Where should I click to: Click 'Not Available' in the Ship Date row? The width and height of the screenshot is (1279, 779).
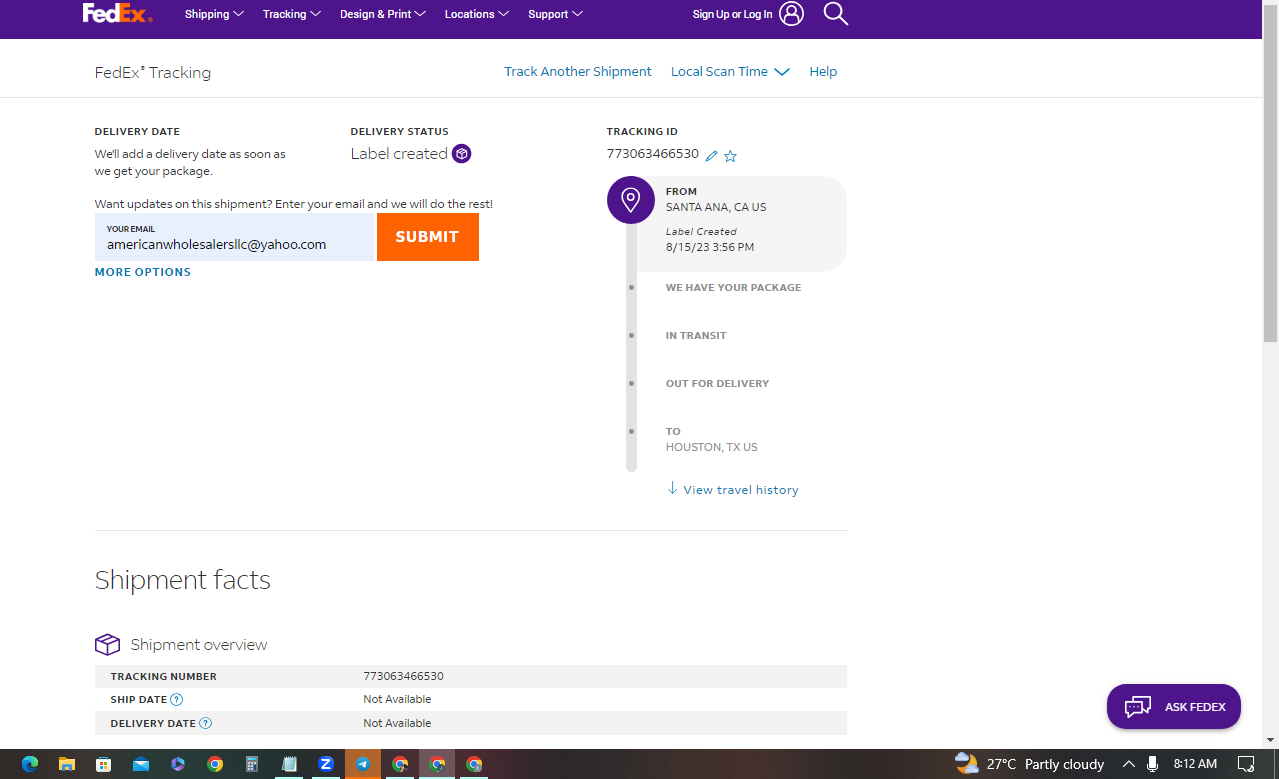[397, 700]
